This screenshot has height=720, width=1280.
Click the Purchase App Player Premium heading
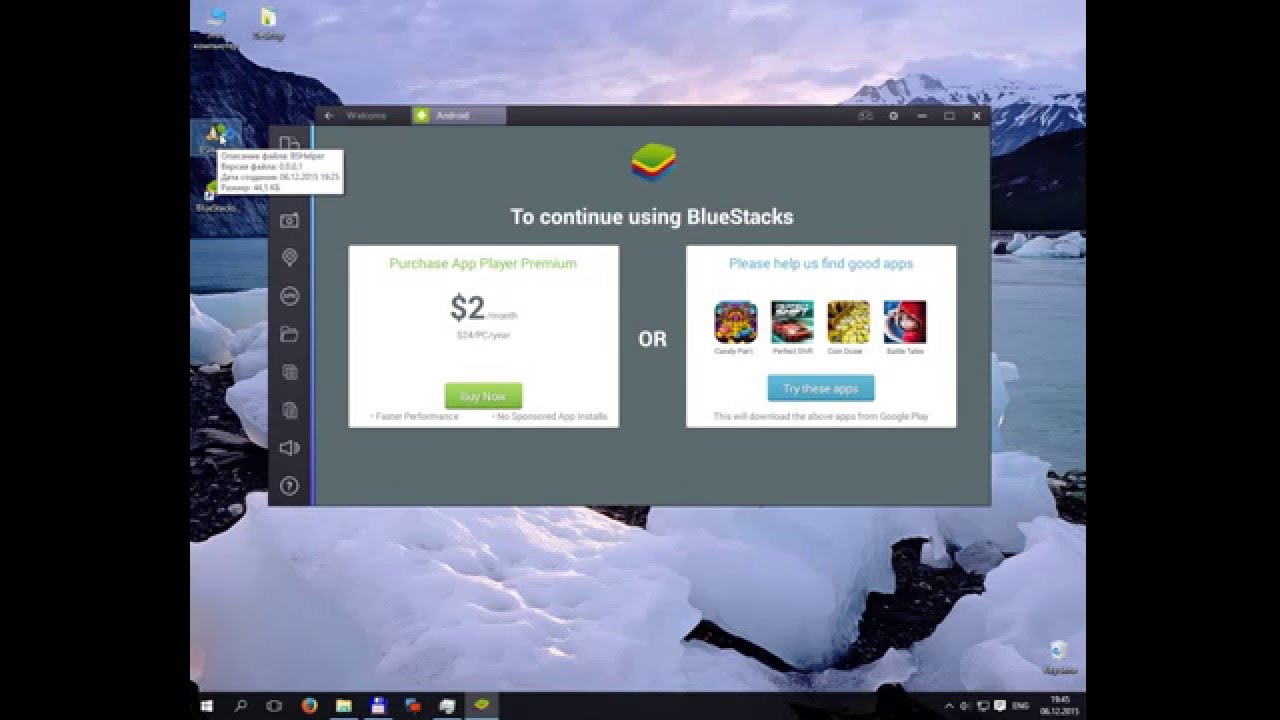[483, 264]
